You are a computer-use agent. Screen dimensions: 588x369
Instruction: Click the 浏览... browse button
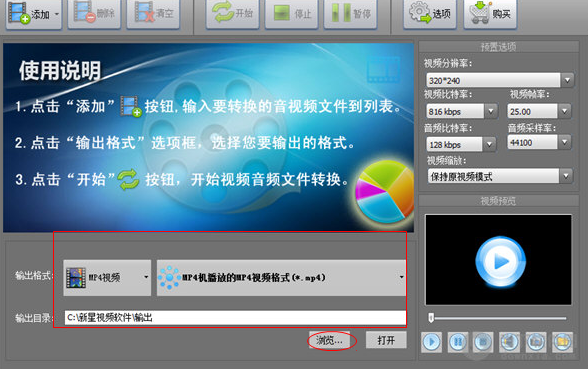329,340
